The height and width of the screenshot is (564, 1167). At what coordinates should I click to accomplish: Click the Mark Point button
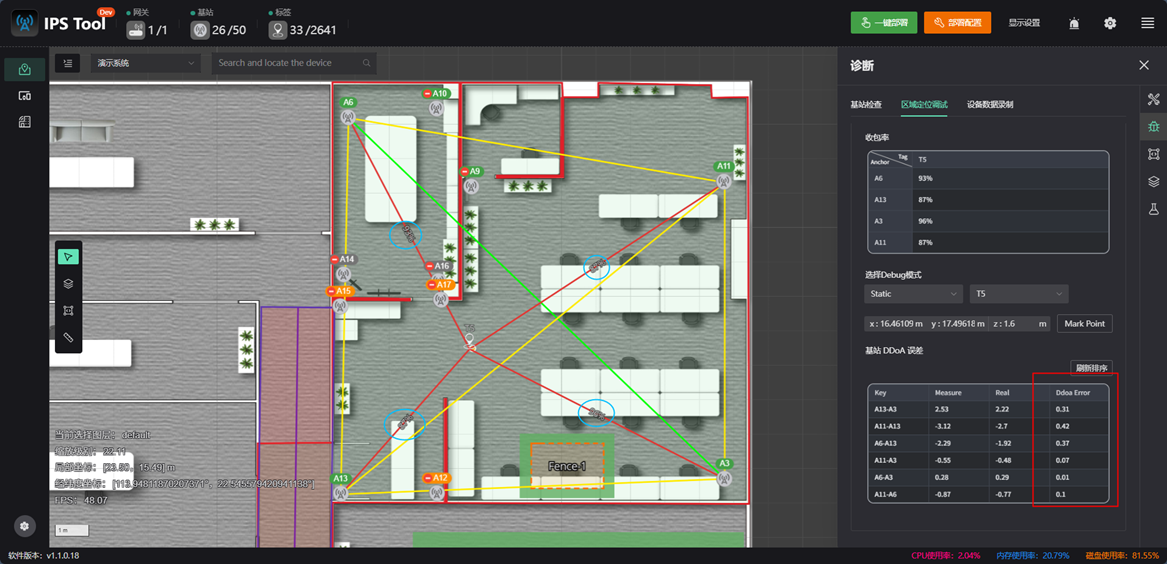click(1084, 324)
